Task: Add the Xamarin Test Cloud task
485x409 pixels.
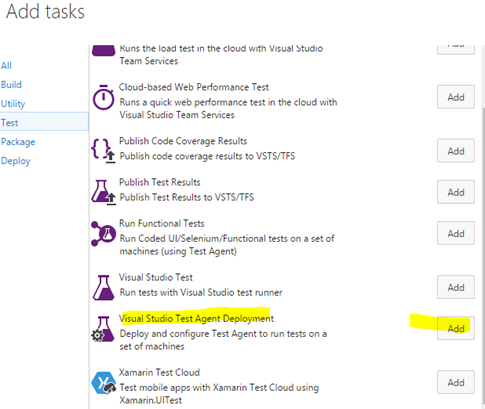Action: [x=456, y=382]
